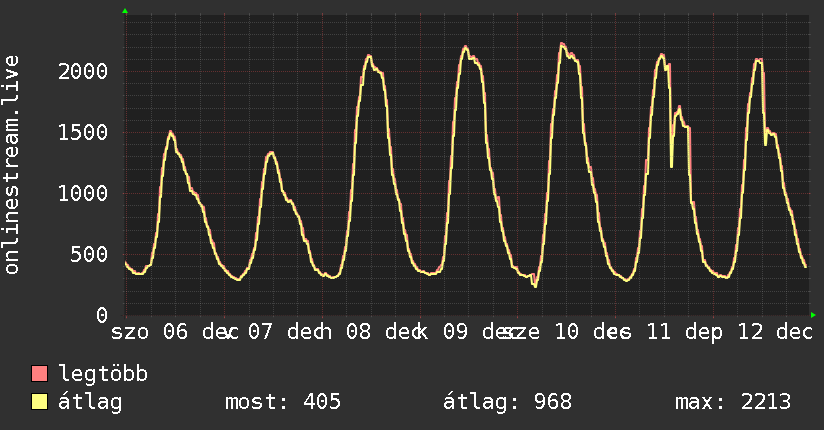Click the 'átlag: 968' average statistic
This screenshot has width=824, height=430.
pyautogui.click(x=507, y=403)
